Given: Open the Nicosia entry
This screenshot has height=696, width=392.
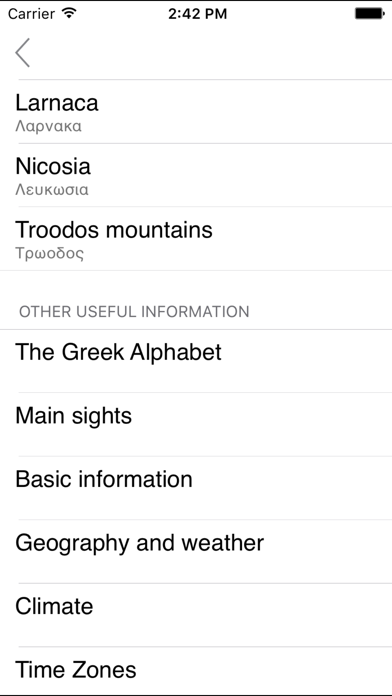Looking at the screenshot, I should 196,175.
